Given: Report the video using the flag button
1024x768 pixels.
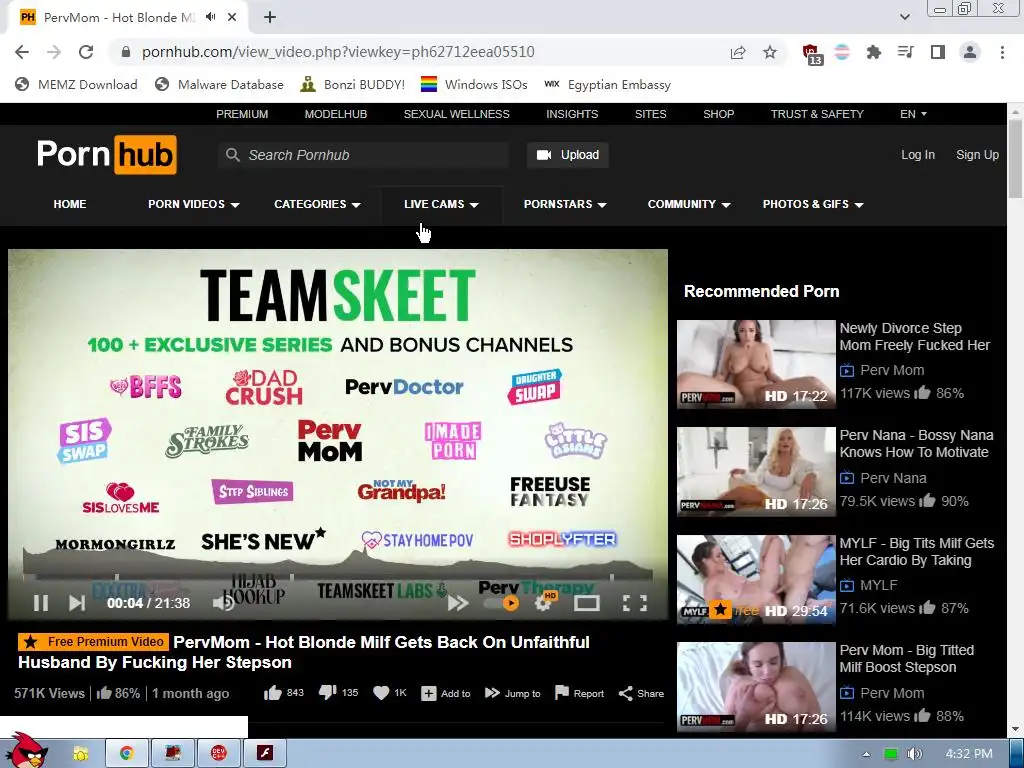Looking at the screenshot, I should click(579, 694).
